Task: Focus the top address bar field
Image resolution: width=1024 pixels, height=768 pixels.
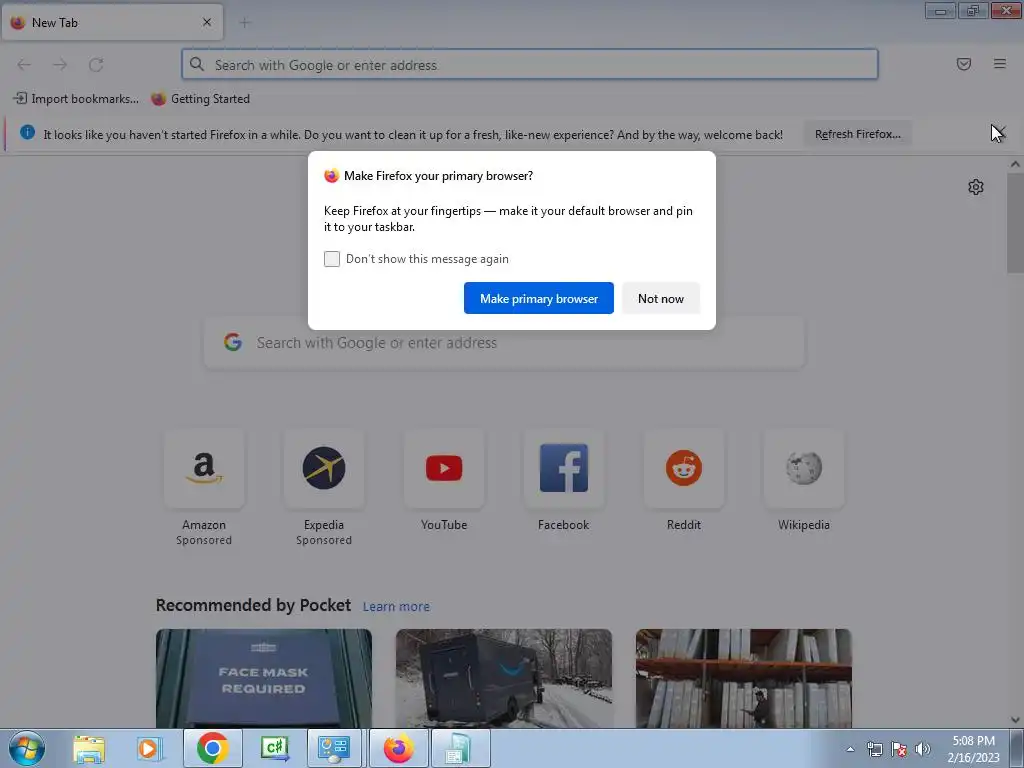Action: click(530, 65)
